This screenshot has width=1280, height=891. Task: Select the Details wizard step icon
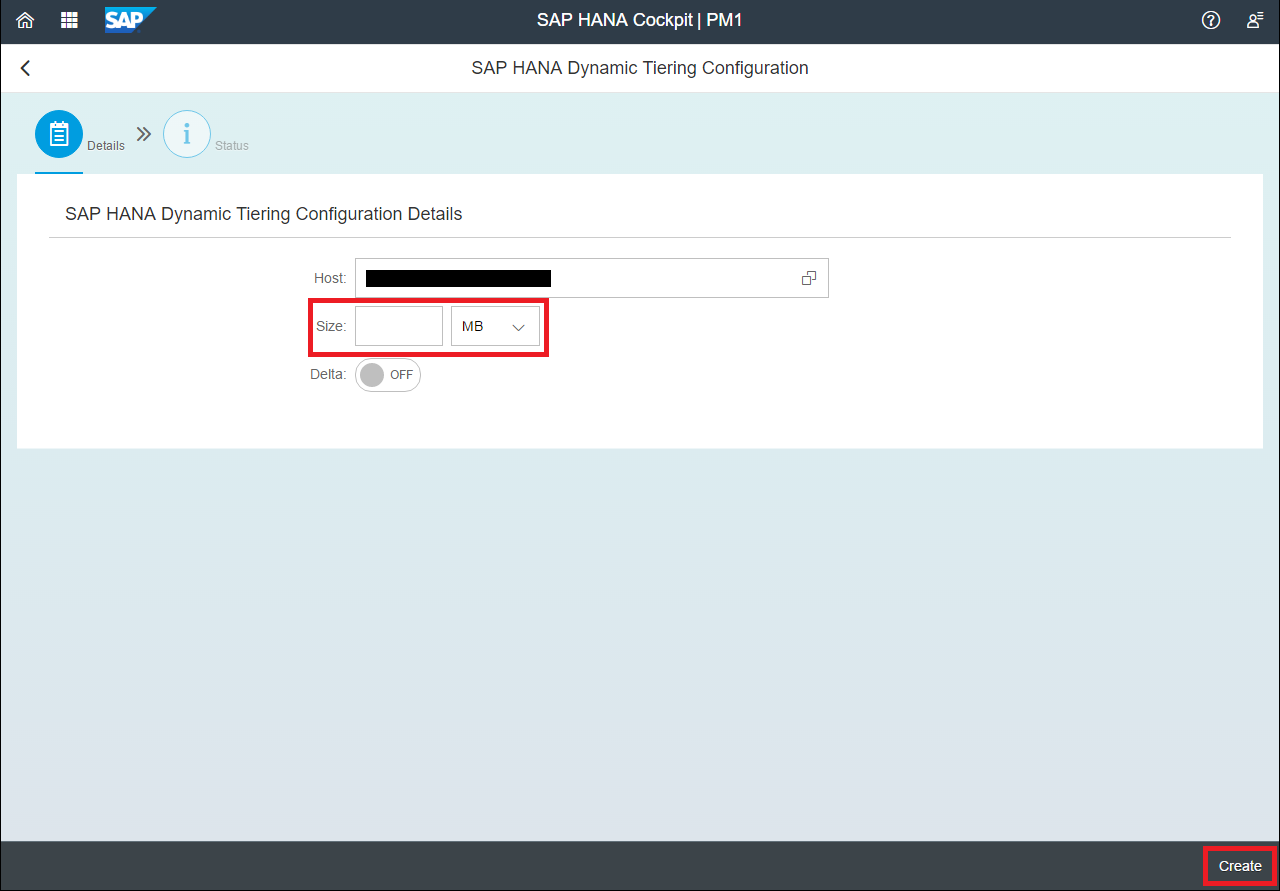(59, 134)
